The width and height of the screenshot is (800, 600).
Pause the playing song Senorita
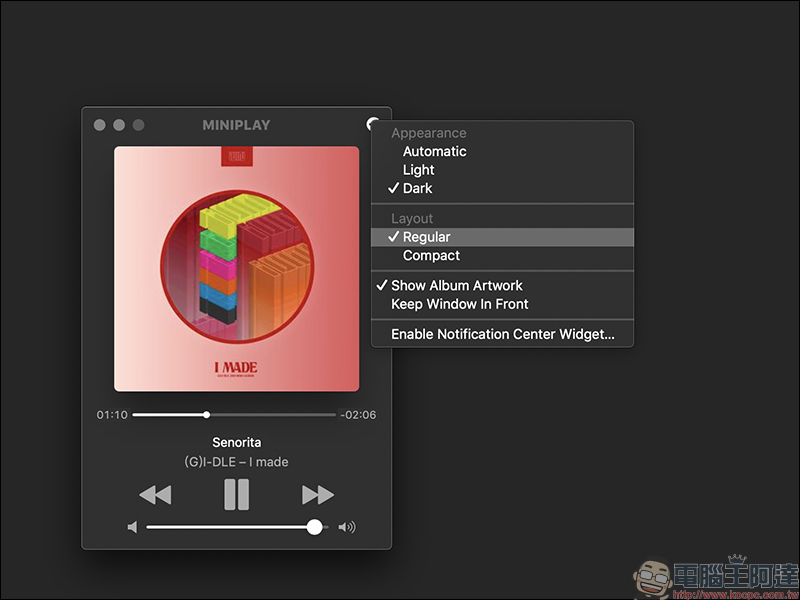click(236, 494)
